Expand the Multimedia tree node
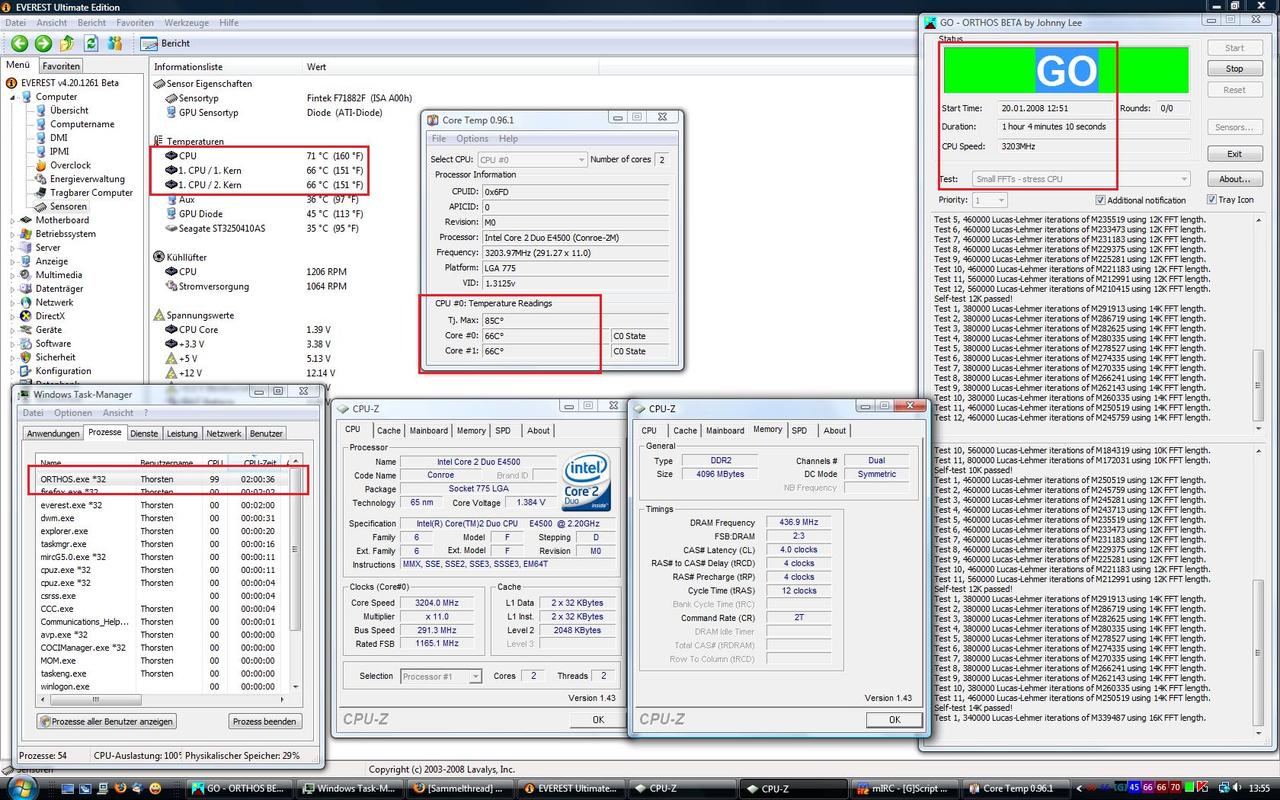Screen dimensions: 1280x800 click(x=13, y=275)
